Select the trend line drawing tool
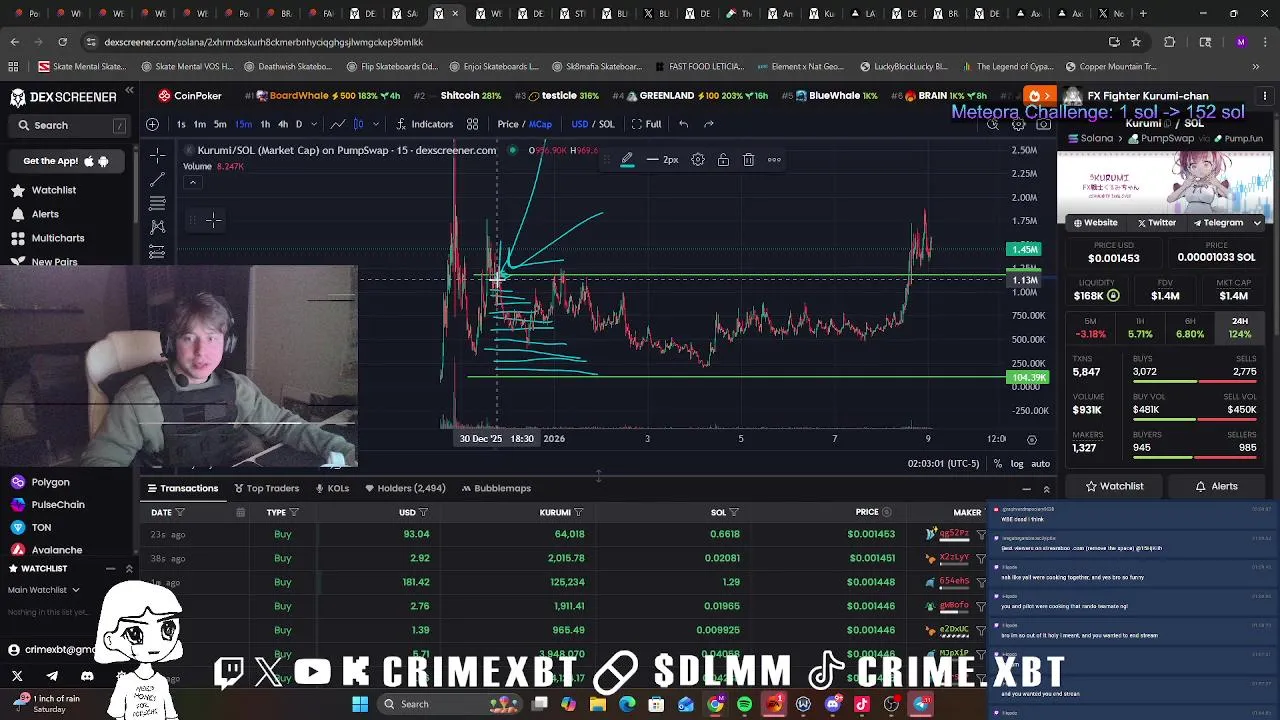The height and width of the screenshot is (720, 1280). (x=157, y=180)
